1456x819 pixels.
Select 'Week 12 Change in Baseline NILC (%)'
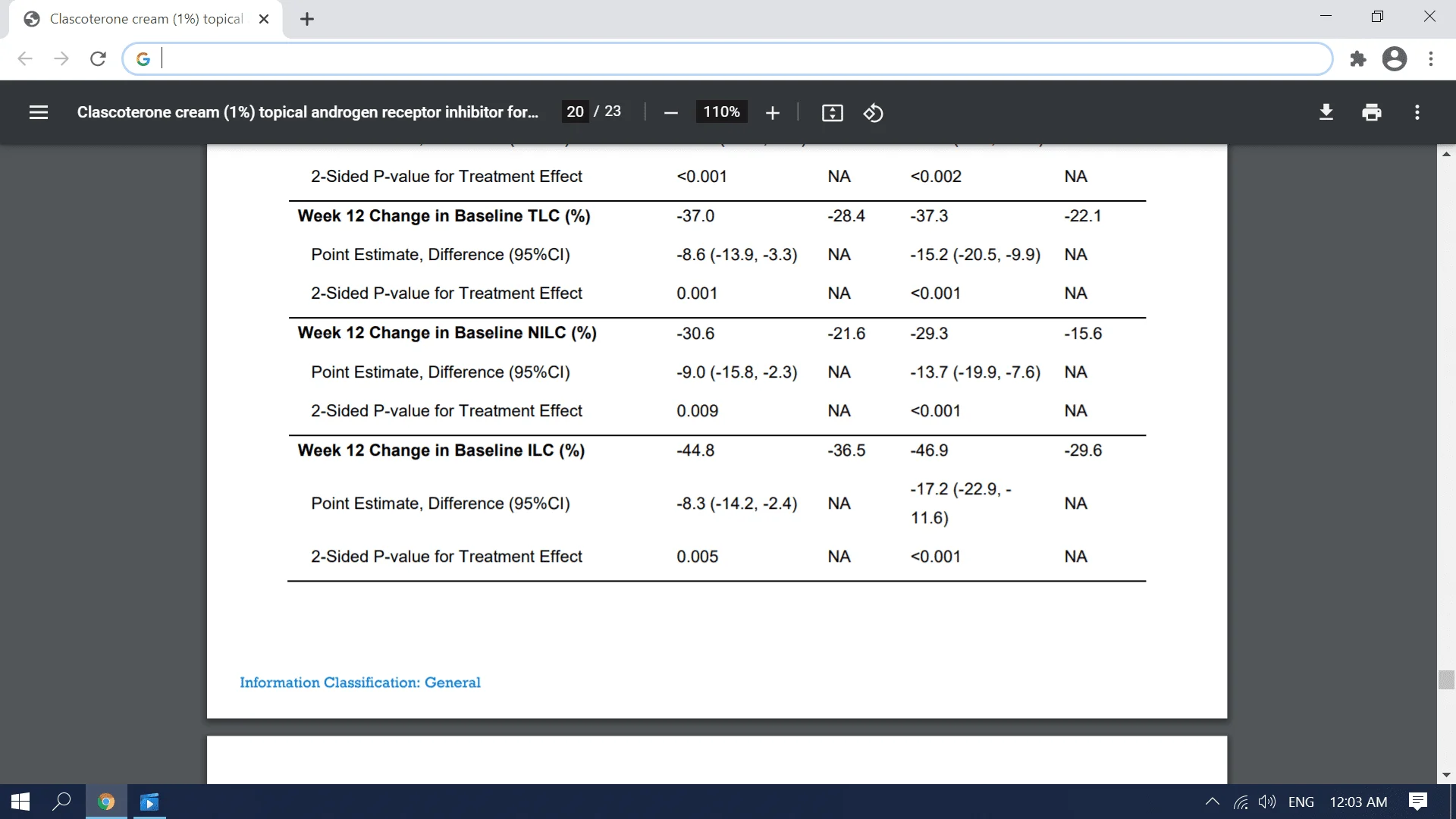click(x=447, y=333)
